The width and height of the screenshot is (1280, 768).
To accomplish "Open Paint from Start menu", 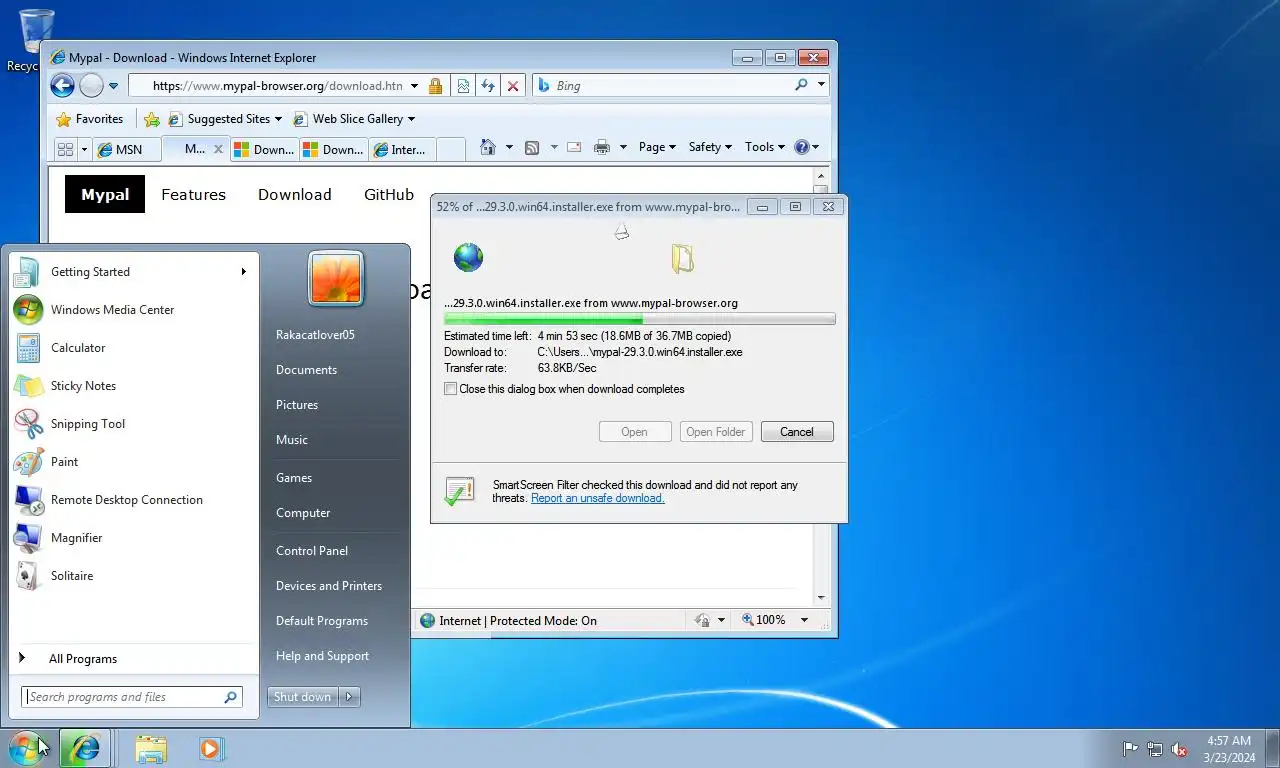I will pos(133,462).
